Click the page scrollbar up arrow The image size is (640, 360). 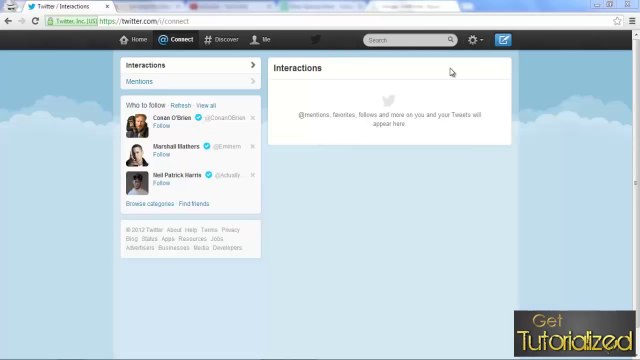[x=636, y=35]
